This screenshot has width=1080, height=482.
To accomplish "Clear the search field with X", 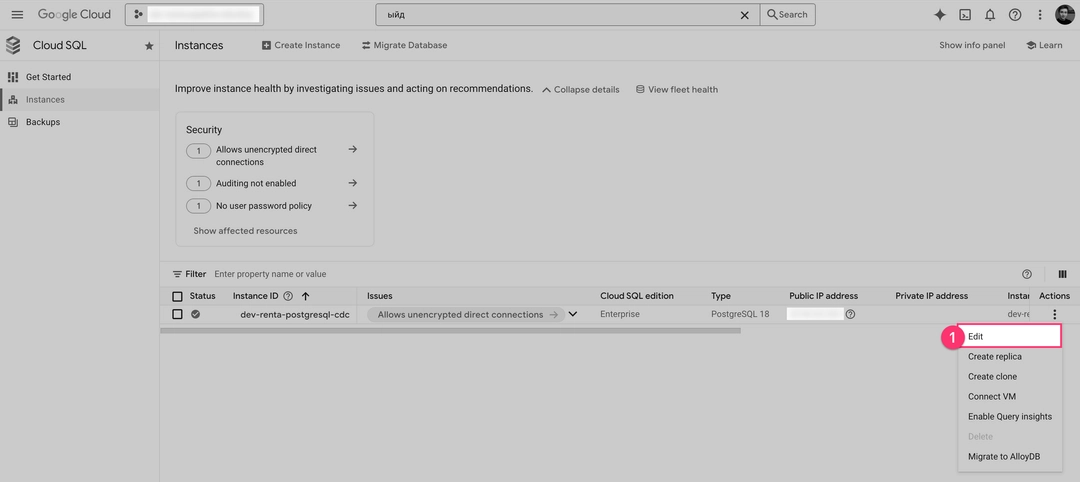I will pos(745,14).
